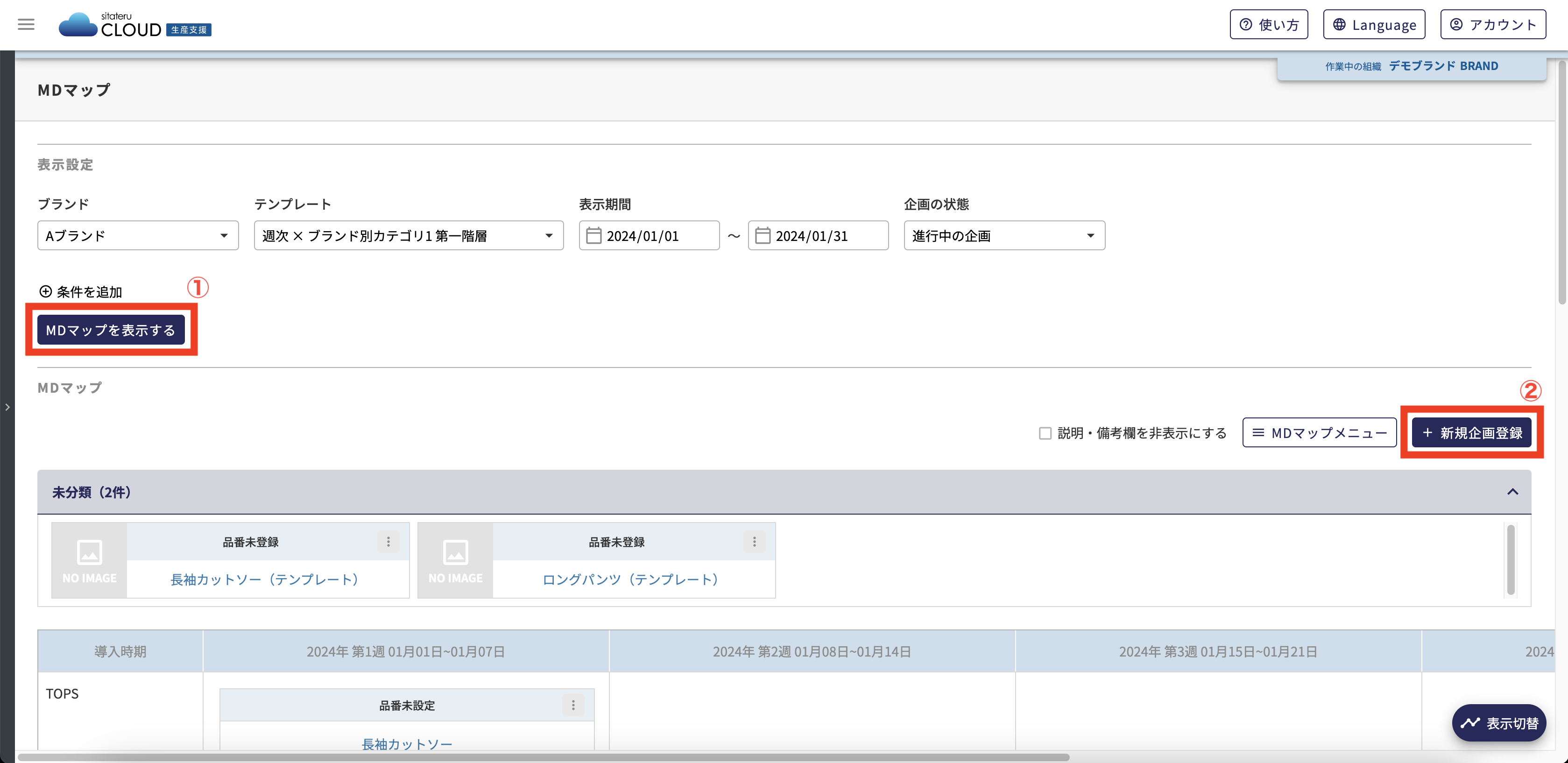Click 第3週 01月15日~01月21日 column header

click(1218, 651)
